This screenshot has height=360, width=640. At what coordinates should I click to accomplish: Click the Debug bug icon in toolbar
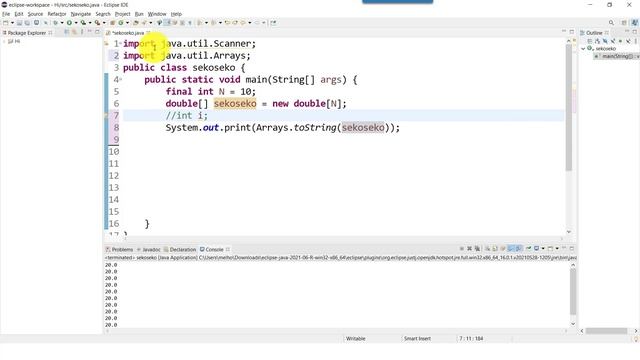point(56,23)
